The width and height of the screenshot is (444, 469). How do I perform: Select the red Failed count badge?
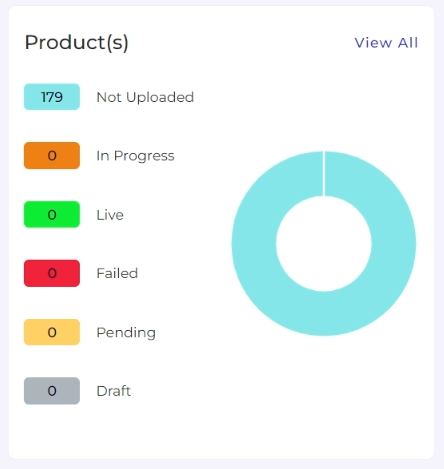(x=52, y=273)
